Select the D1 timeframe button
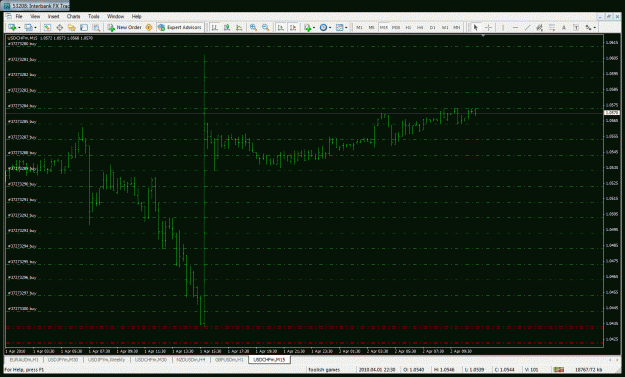This screenshot has height=377, width=625. coord(432,27)
